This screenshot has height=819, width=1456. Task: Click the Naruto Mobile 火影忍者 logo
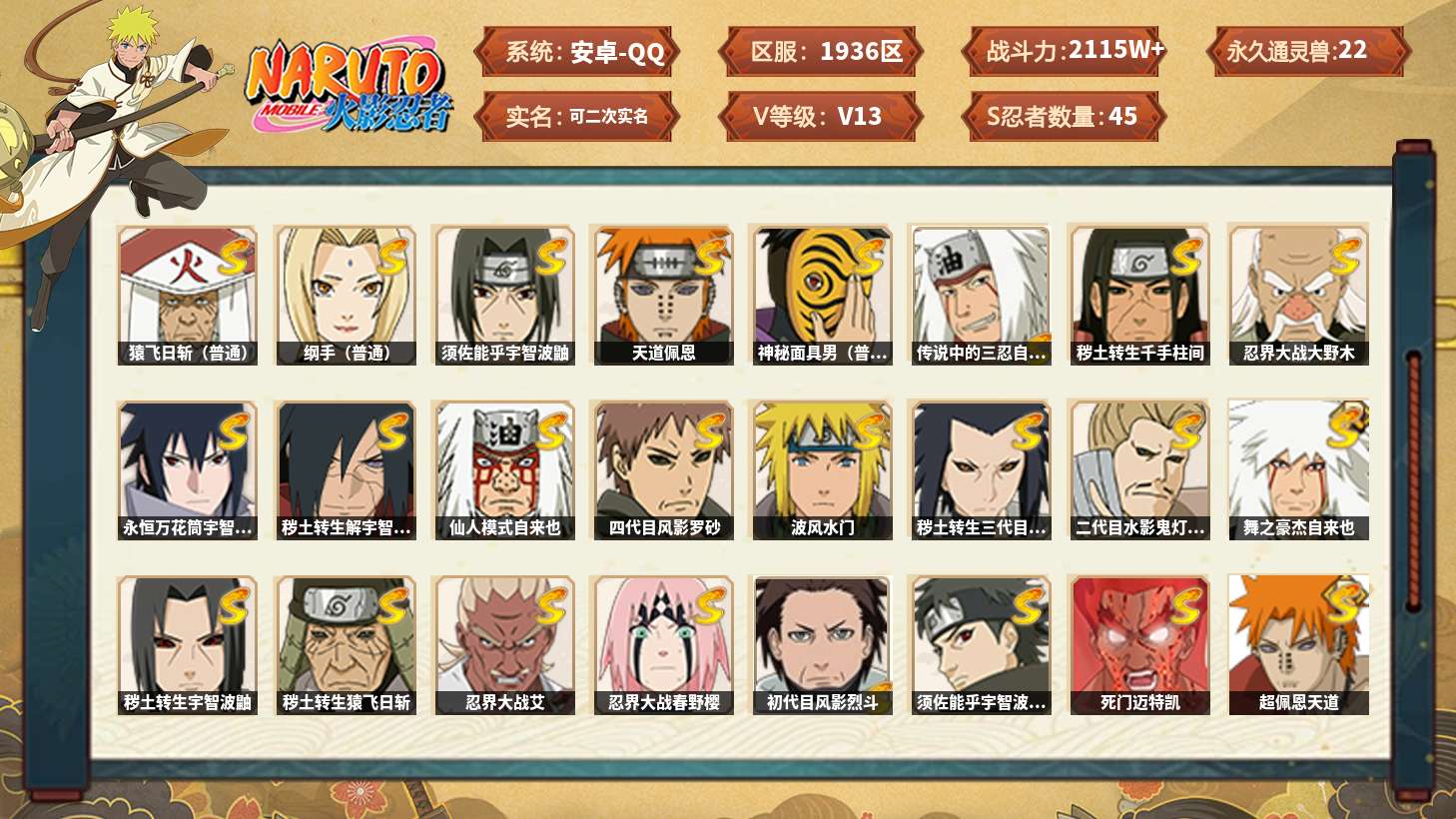[x=350, y=88]
